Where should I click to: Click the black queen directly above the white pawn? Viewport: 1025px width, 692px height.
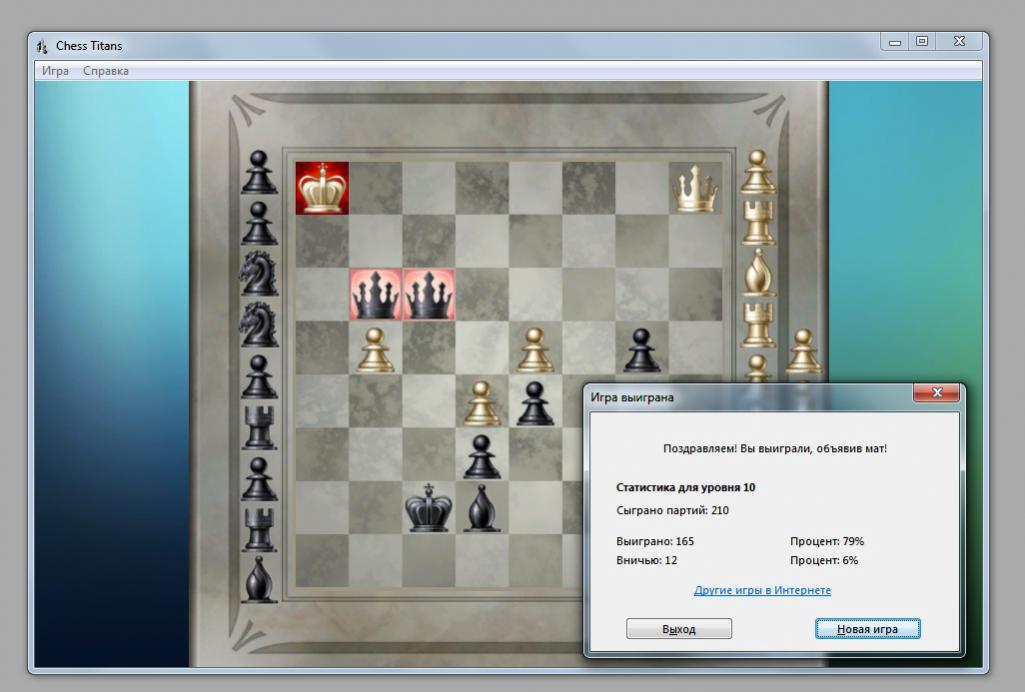click(375, 295)
